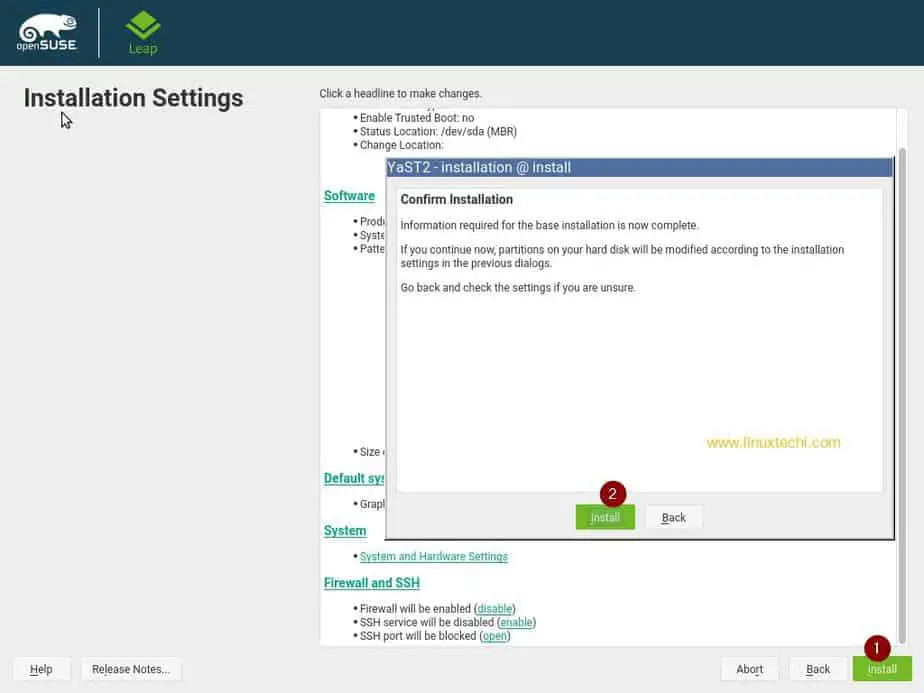Abort the installation
This screenshot has height=693, width=924.
coord(750,669)
